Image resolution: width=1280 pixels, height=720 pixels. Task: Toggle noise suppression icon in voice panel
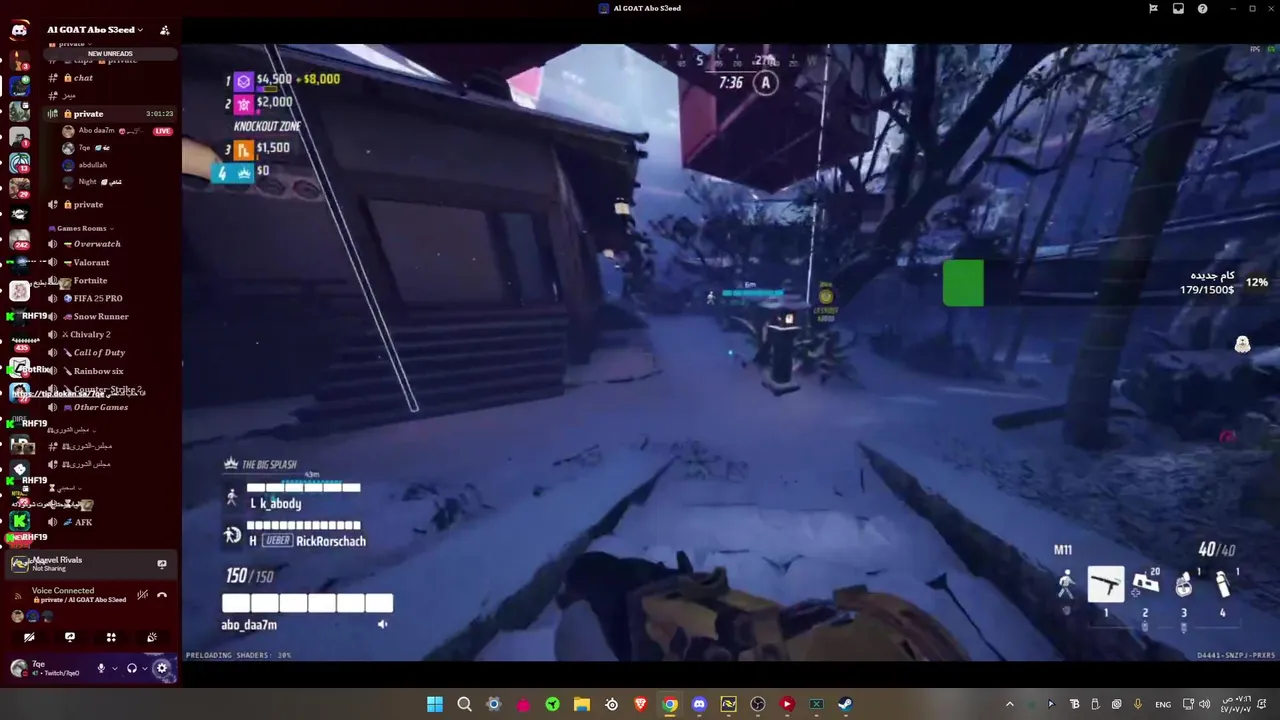143,595
